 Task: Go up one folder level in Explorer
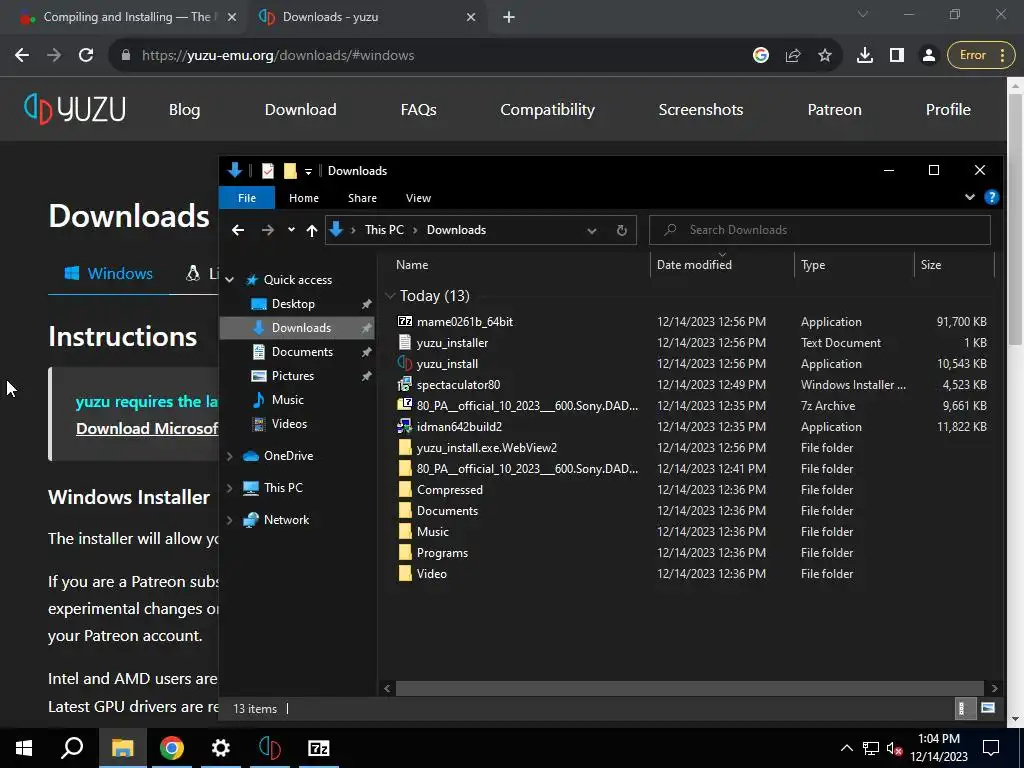click(x=312, y=230)
